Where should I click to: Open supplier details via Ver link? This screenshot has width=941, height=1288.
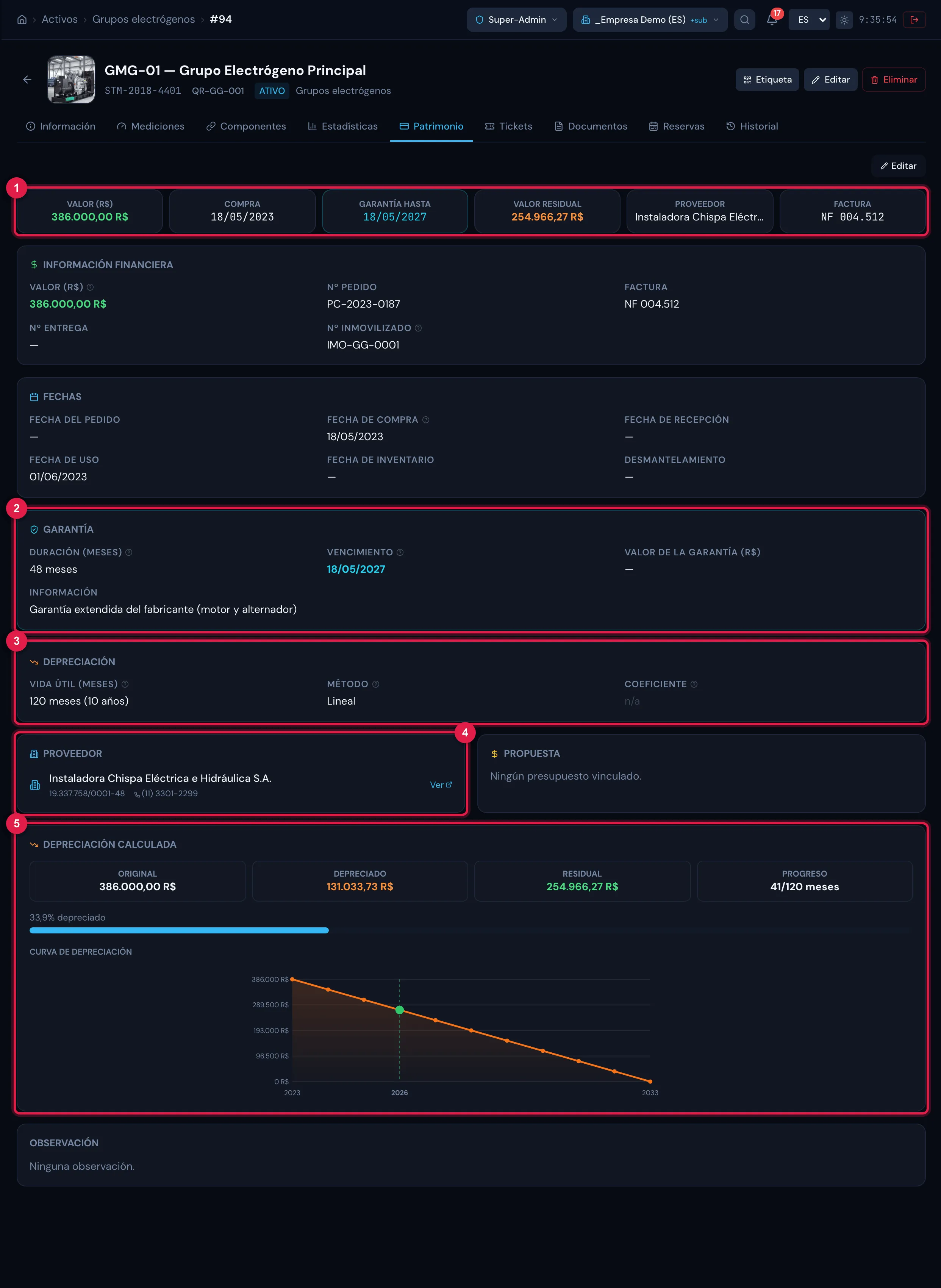click(x=441, y=785)
